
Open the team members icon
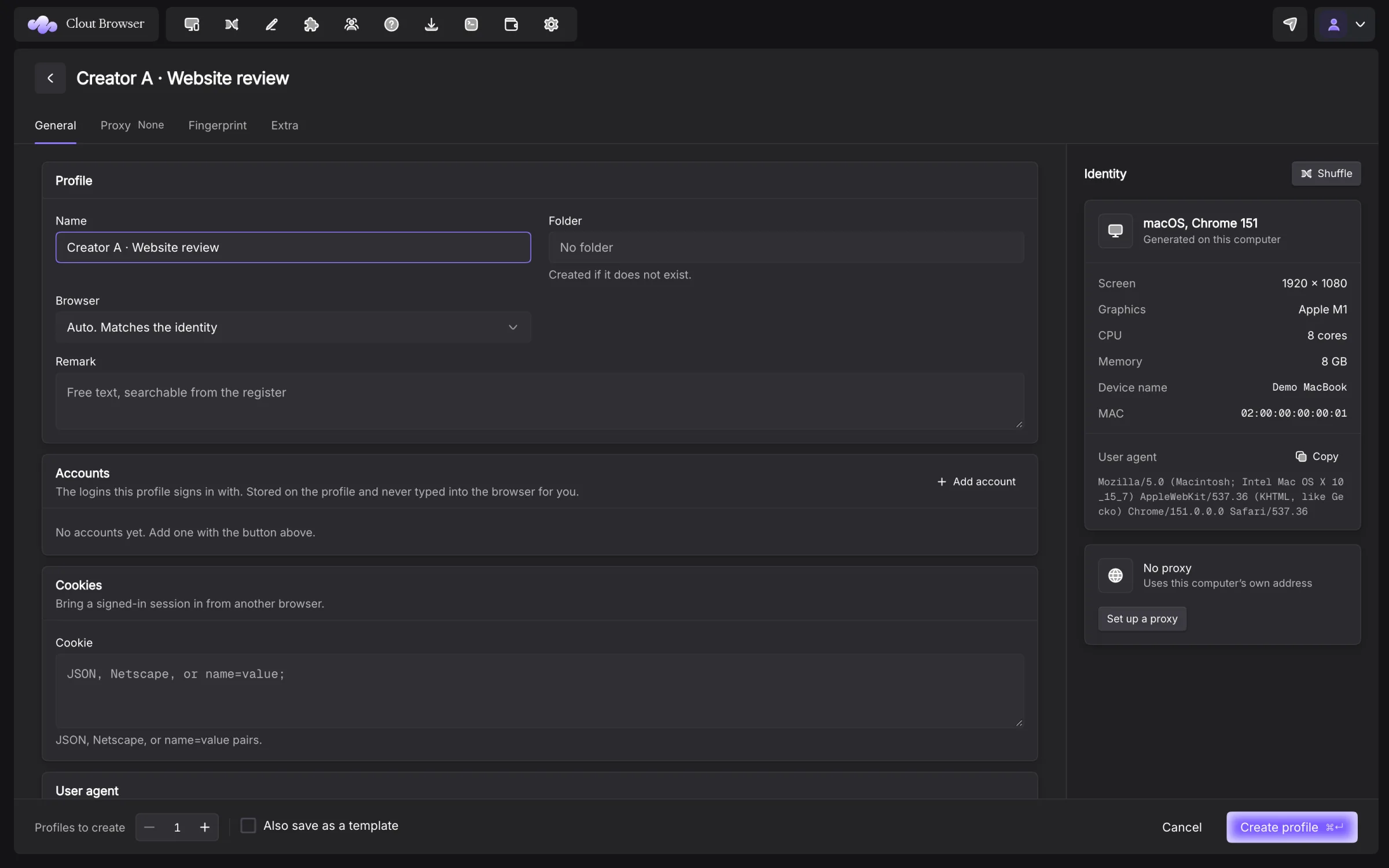point(351,24)
